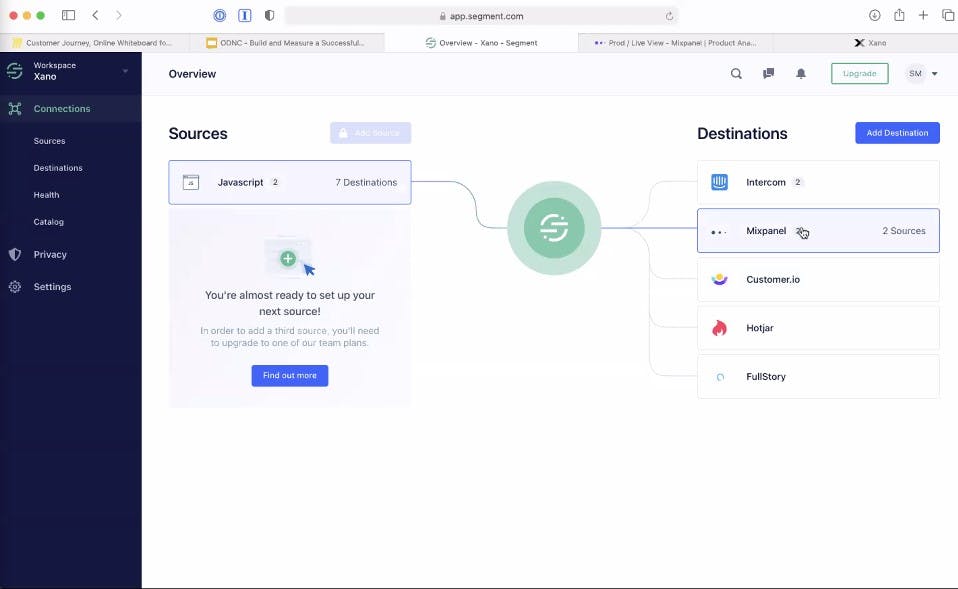This screenshot has width=958, height=589.
Task: Toggle the Safari sidebar
Action: (68, 15)
